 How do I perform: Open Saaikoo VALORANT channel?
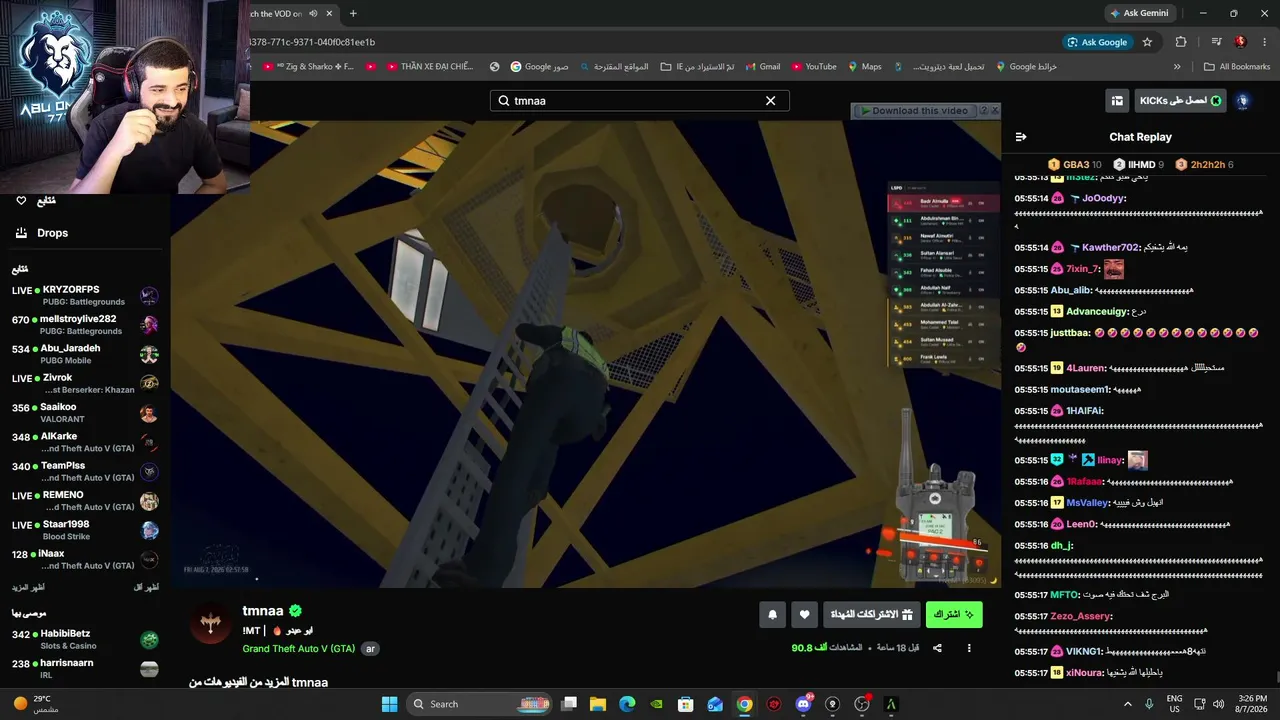85,413
